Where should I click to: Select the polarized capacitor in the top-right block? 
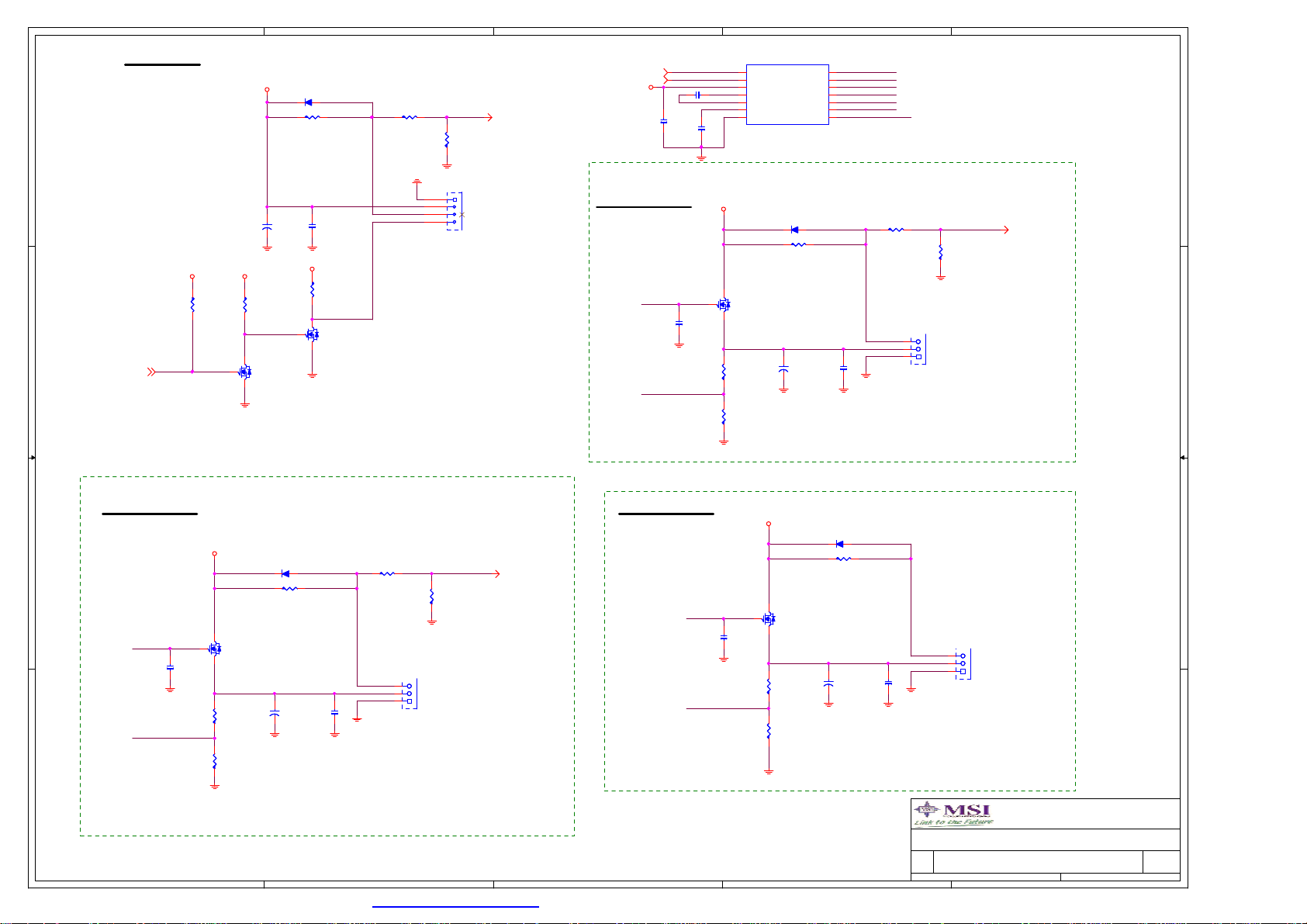pyautogui.click(x=783, y=370)
